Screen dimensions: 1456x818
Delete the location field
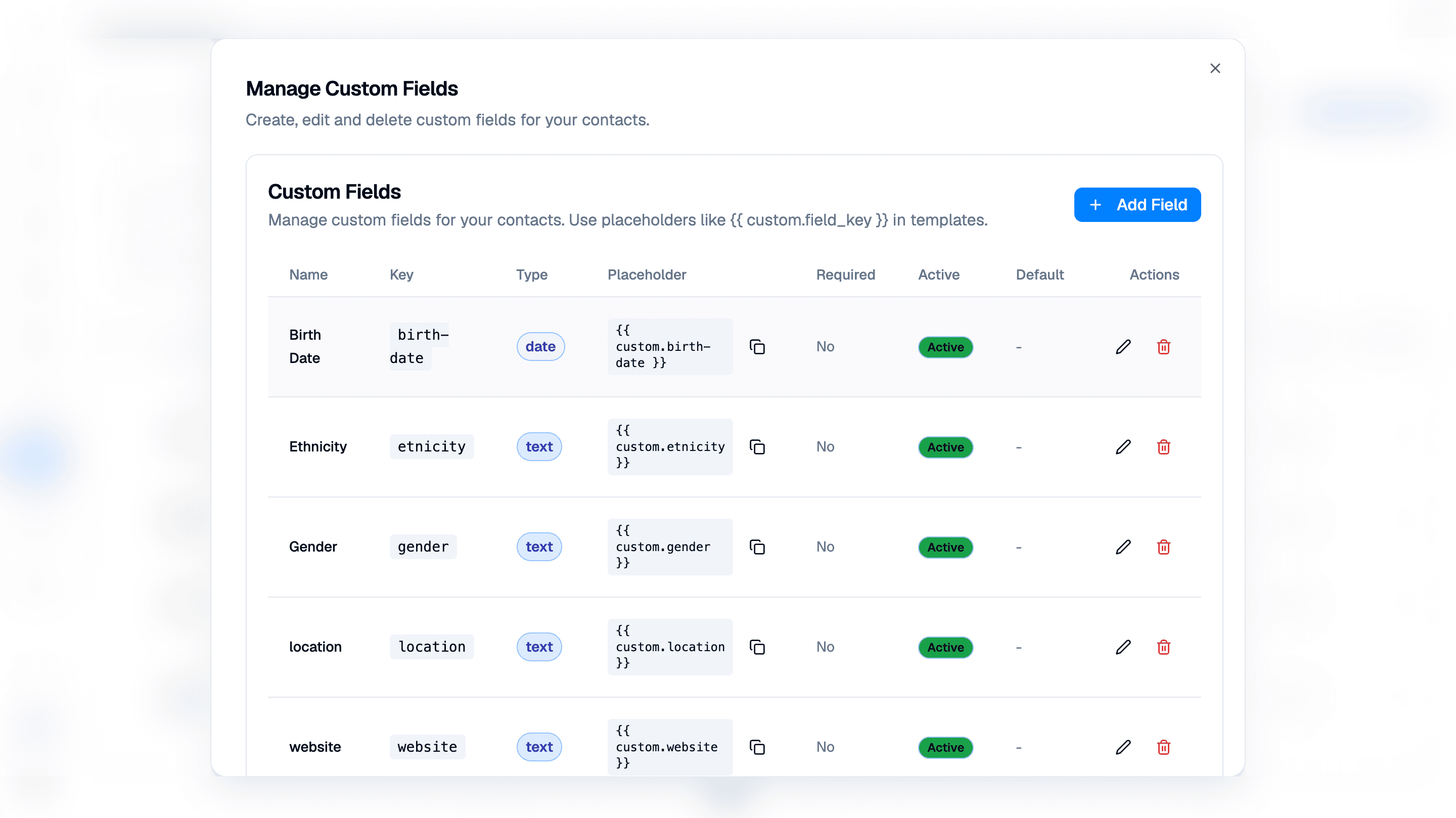(x=1163, y=647)
